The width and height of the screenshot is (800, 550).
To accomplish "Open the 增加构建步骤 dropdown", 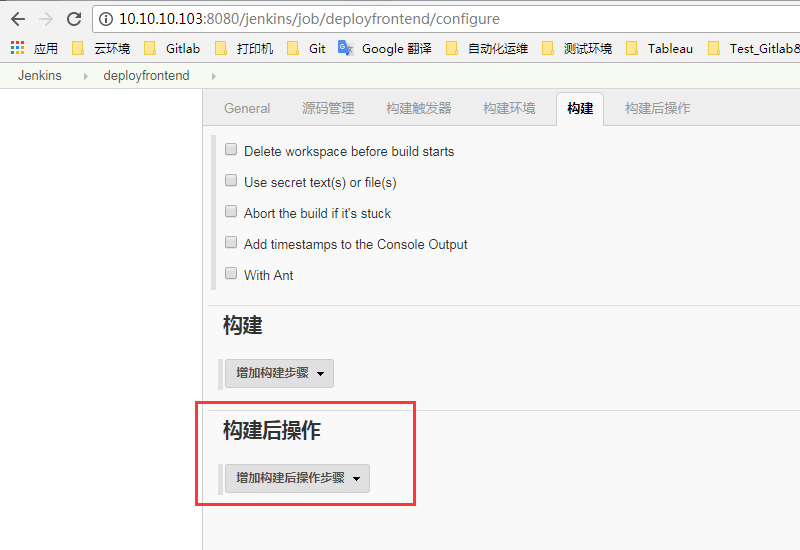I will tap(280, 373).
